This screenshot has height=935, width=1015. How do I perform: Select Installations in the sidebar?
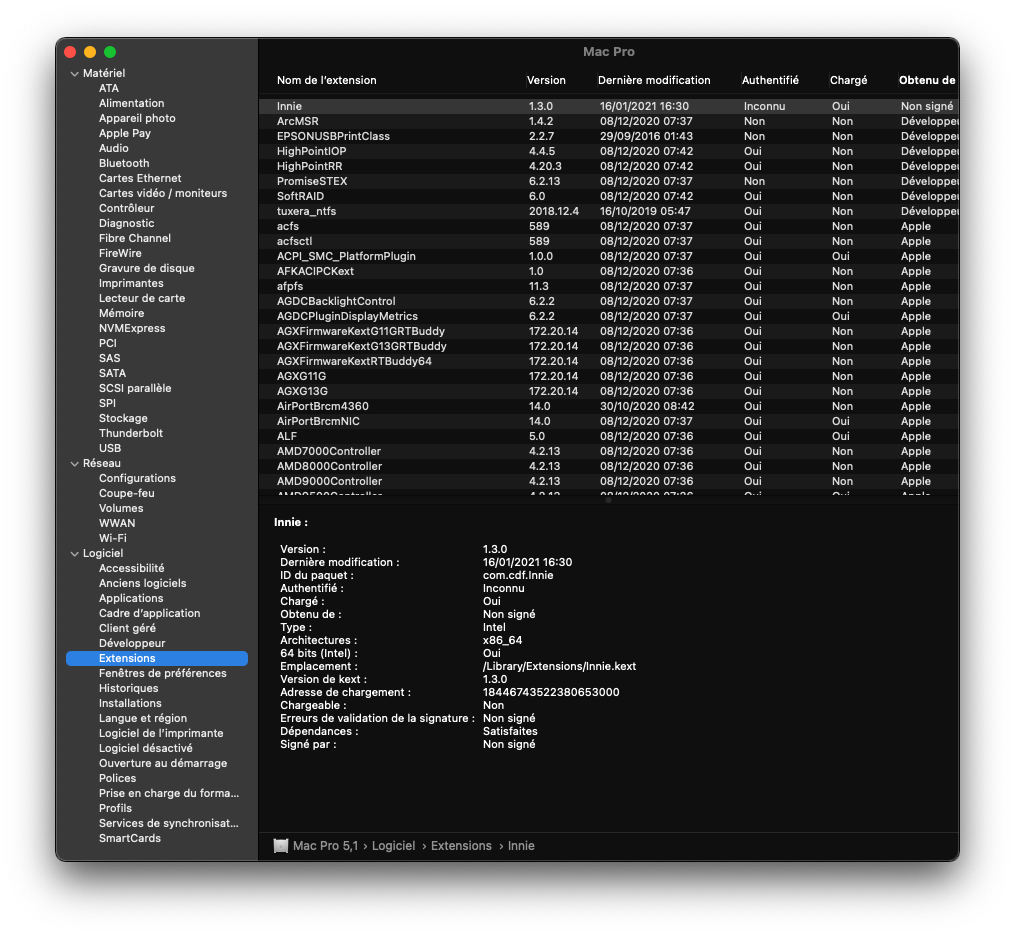pyautogui.click(x=130, y=703)
